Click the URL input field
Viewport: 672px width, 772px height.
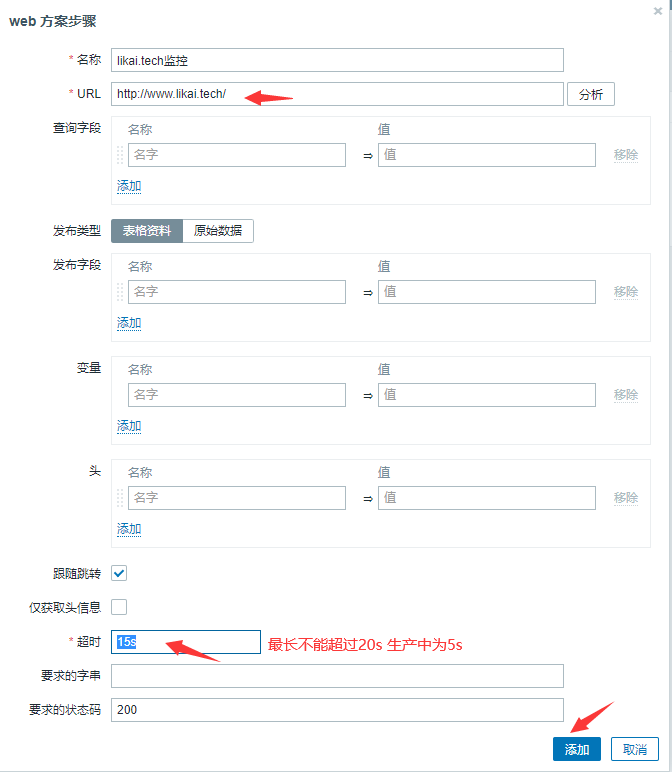(x=337, y=94)
